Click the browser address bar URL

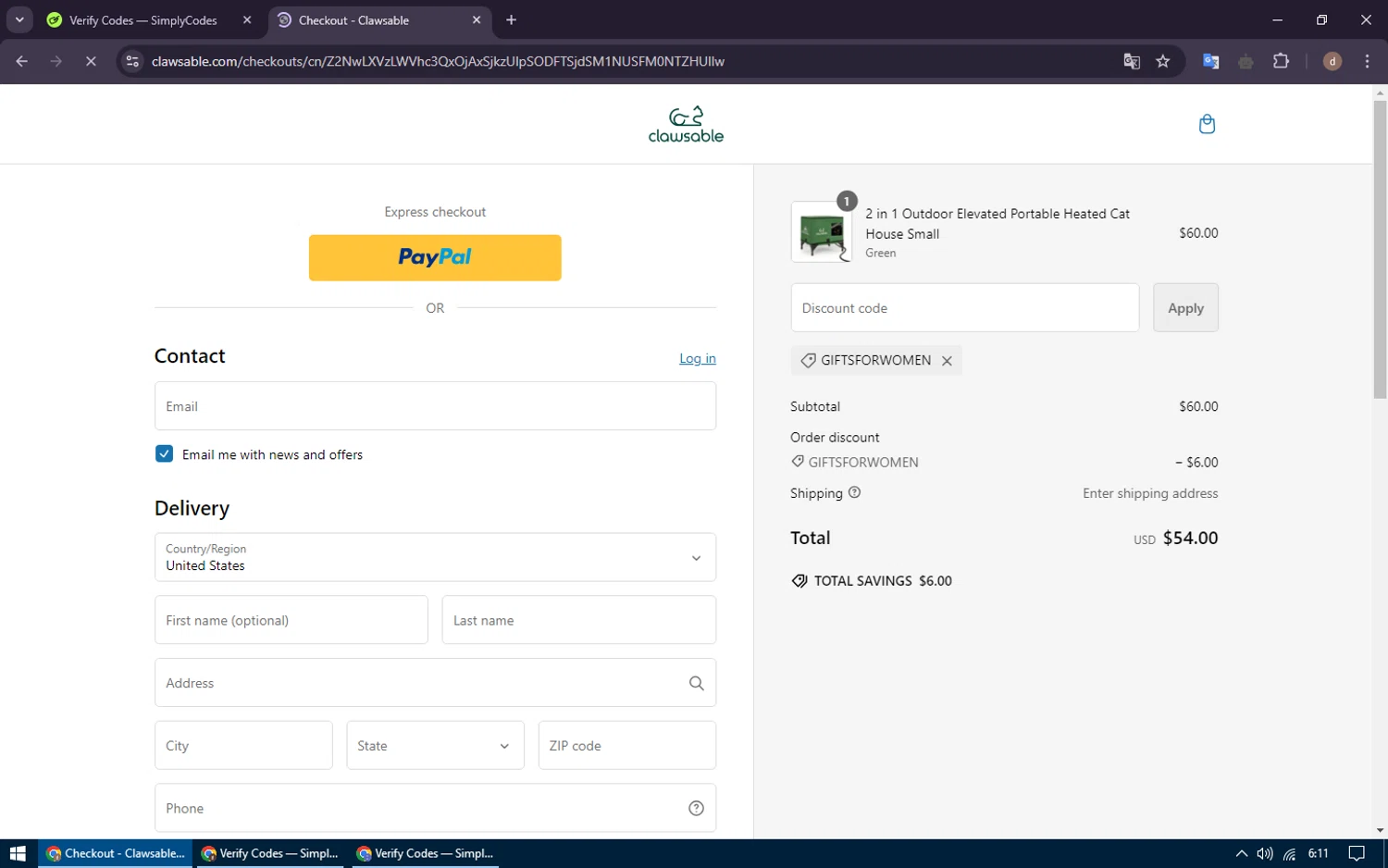click(438, 61)
